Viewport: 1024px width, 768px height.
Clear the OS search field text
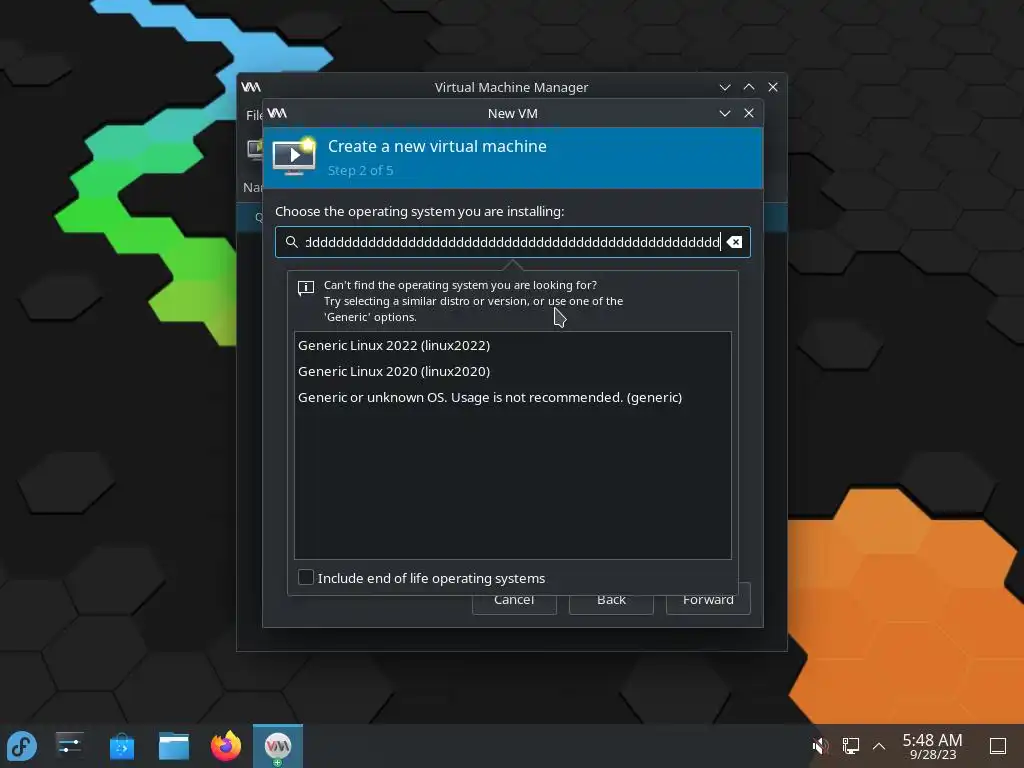pyautogui.click(x=734, y=242)
